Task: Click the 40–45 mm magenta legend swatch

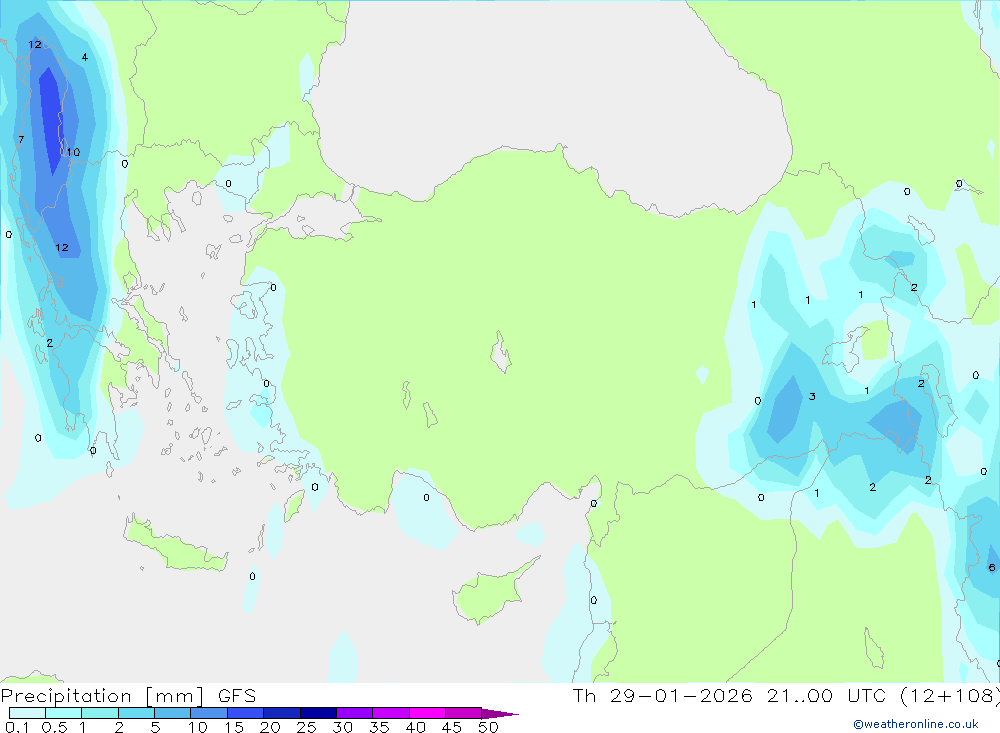Action: [427, 713]
